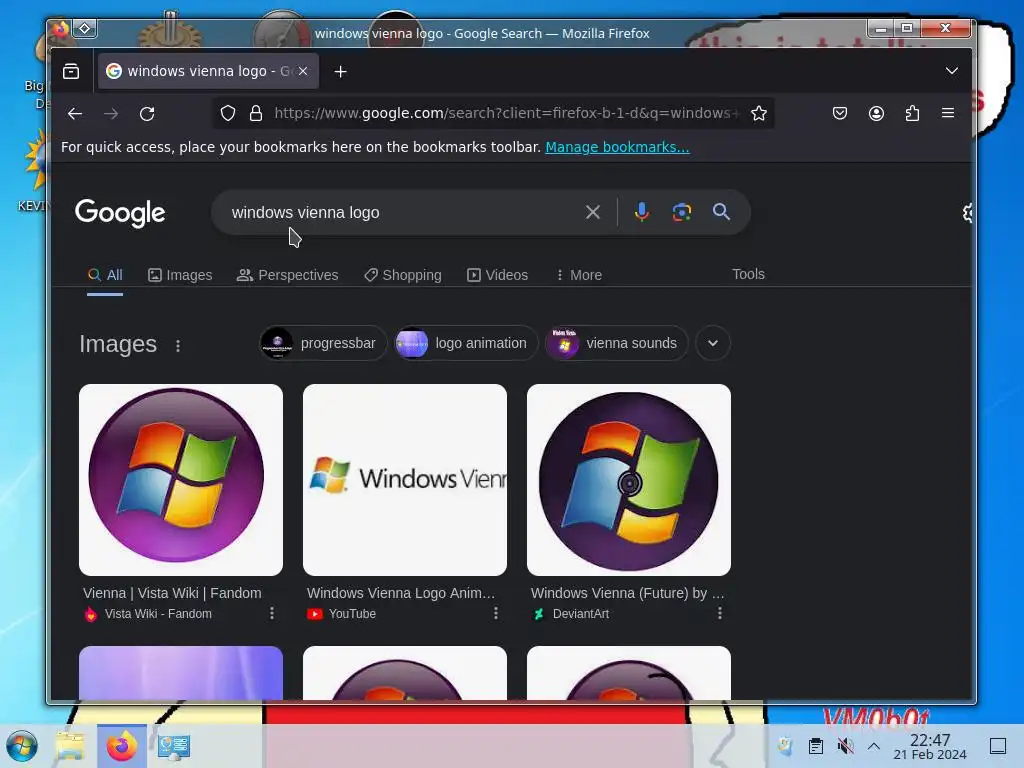Open file manager from the taskbar
Screen dimensions: 1024x768
[x=70, y=746]
